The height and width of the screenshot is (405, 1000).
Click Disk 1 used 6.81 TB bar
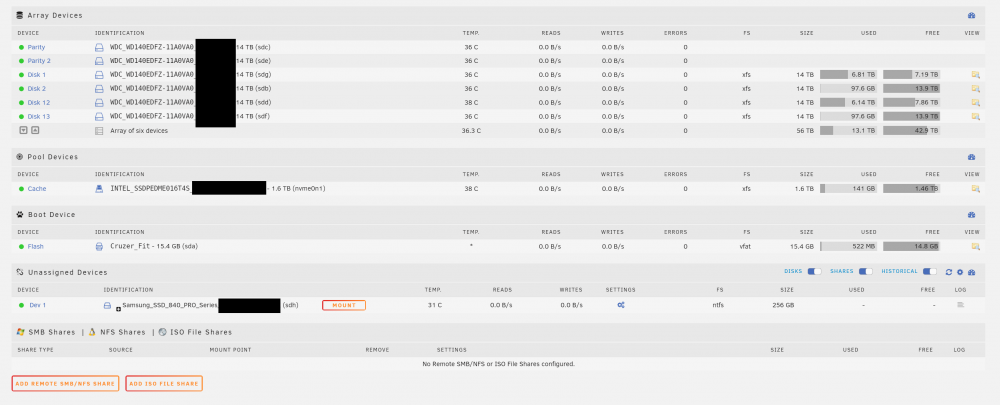pos(848,75)
